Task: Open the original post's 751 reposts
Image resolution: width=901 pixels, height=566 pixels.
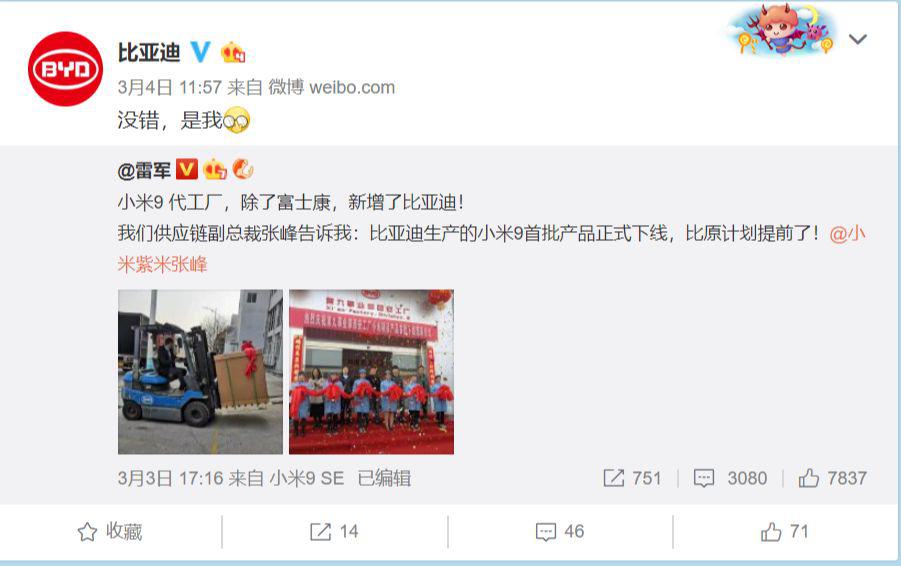Action: (632, 478)
